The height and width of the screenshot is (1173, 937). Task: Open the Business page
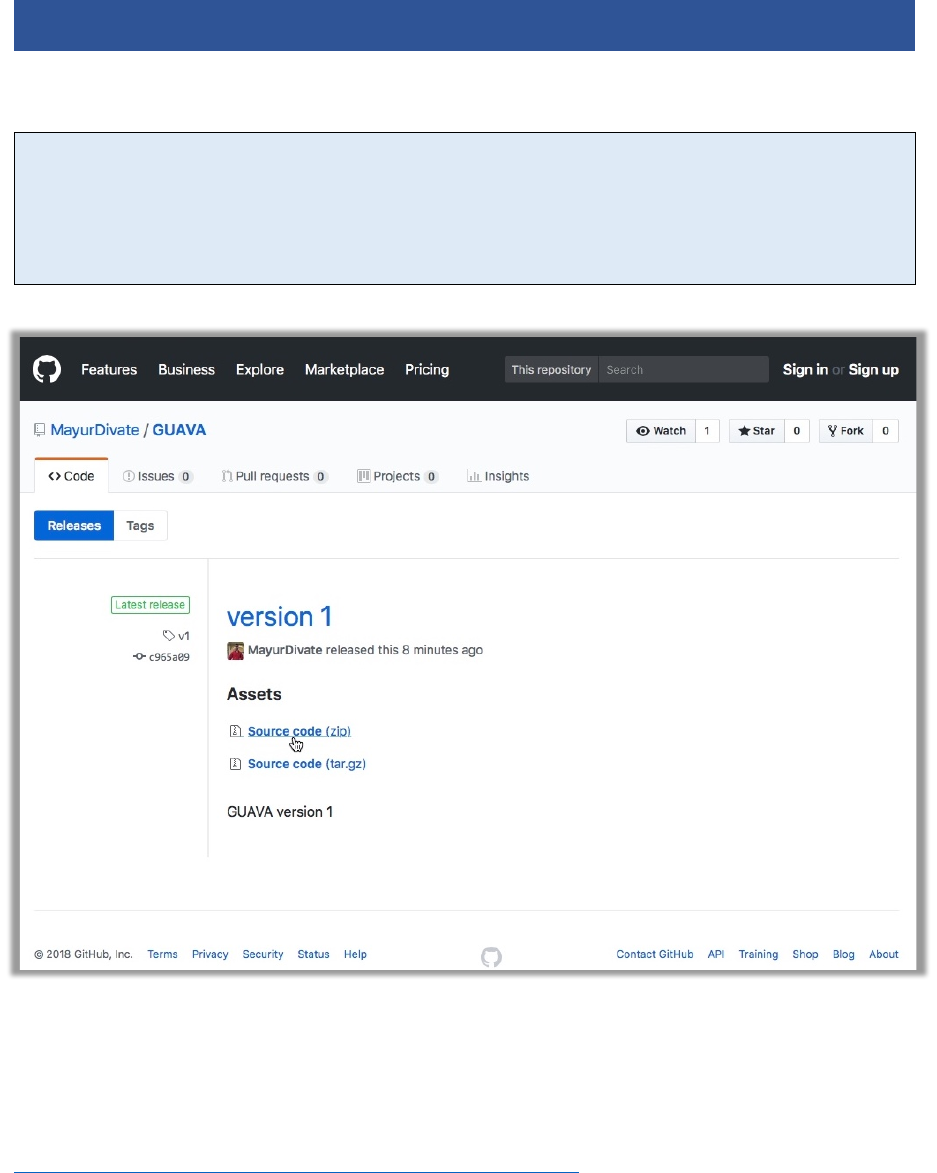[x=186, y=370]
